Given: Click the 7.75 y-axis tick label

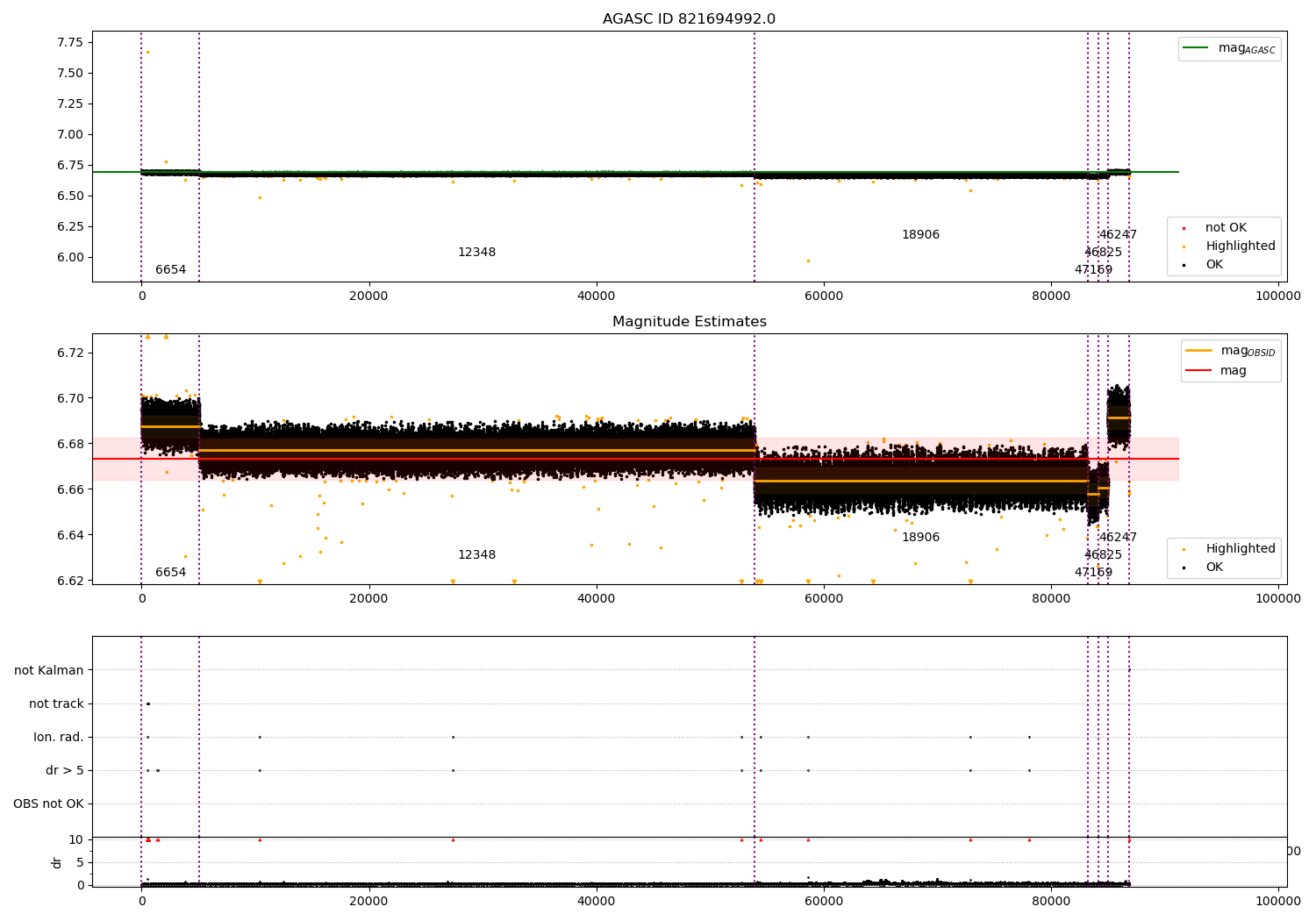Looking at the screenshot, I should [x=68, y=42].
